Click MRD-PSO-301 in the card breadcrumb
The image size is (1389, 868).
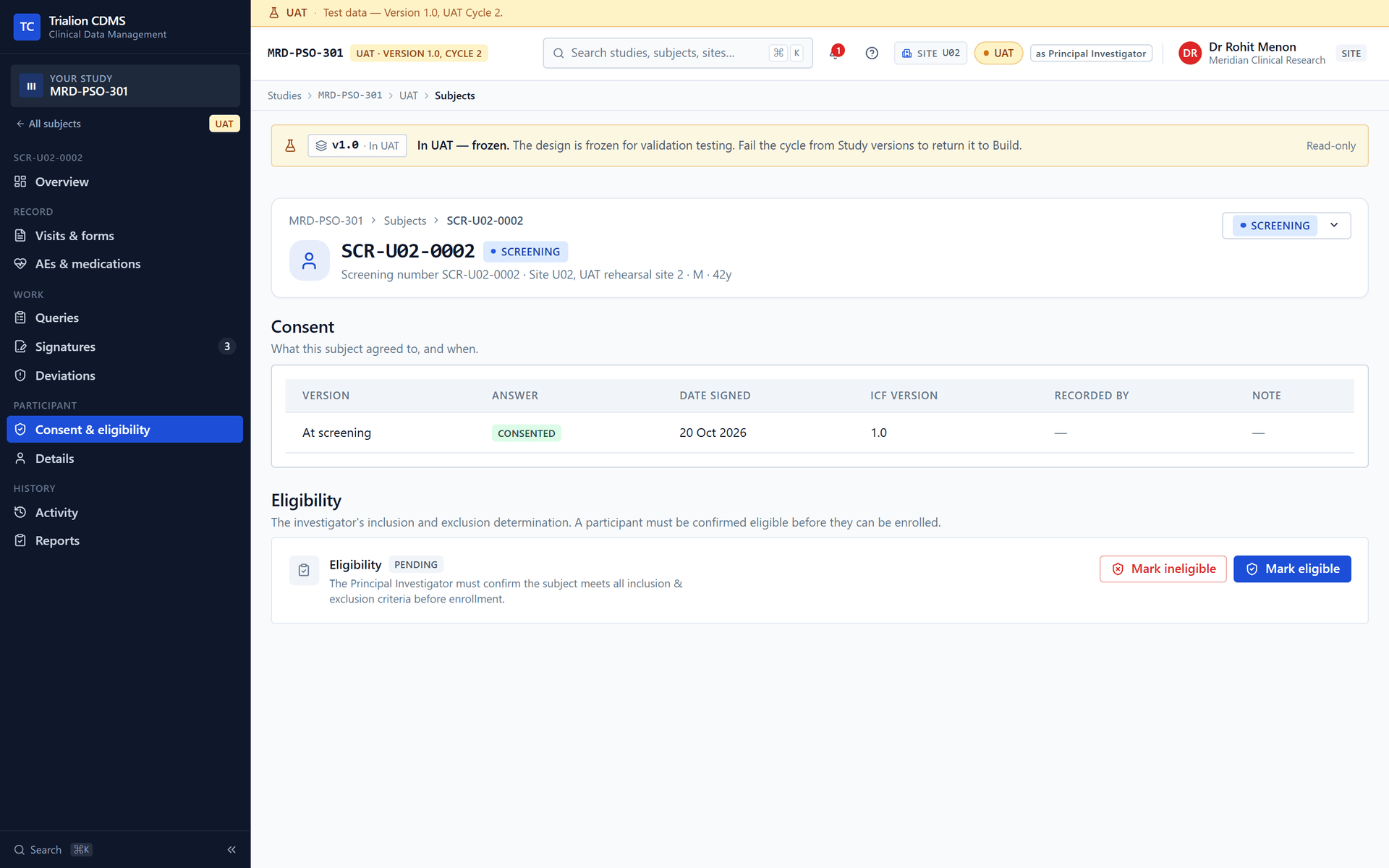[x=326, y=221]
